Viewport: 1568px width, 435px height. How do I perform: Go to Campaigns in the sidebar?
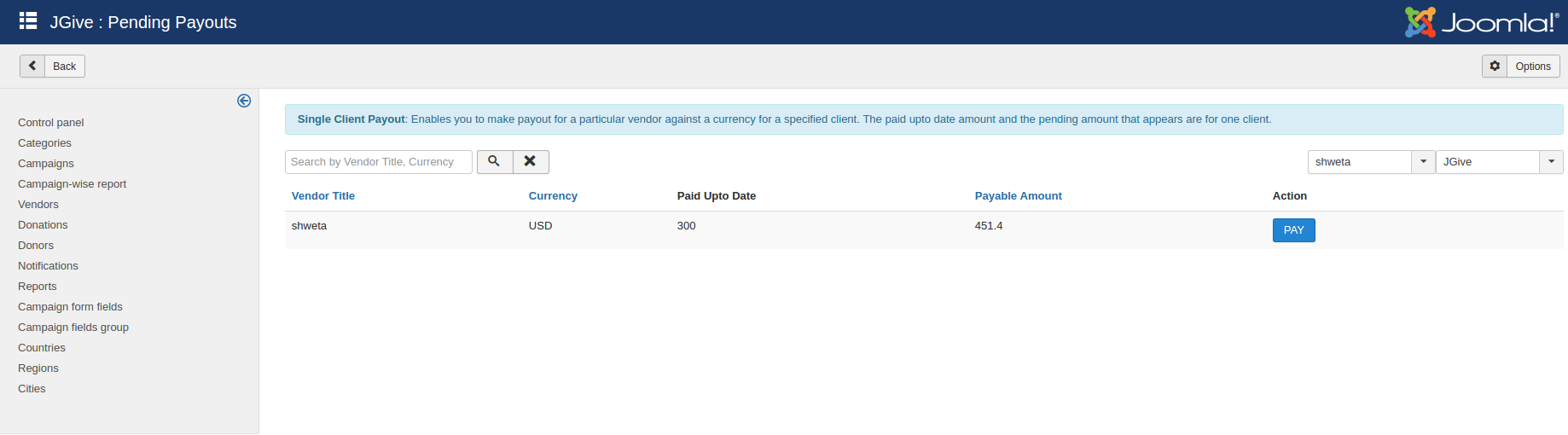[x=46, y=164]
